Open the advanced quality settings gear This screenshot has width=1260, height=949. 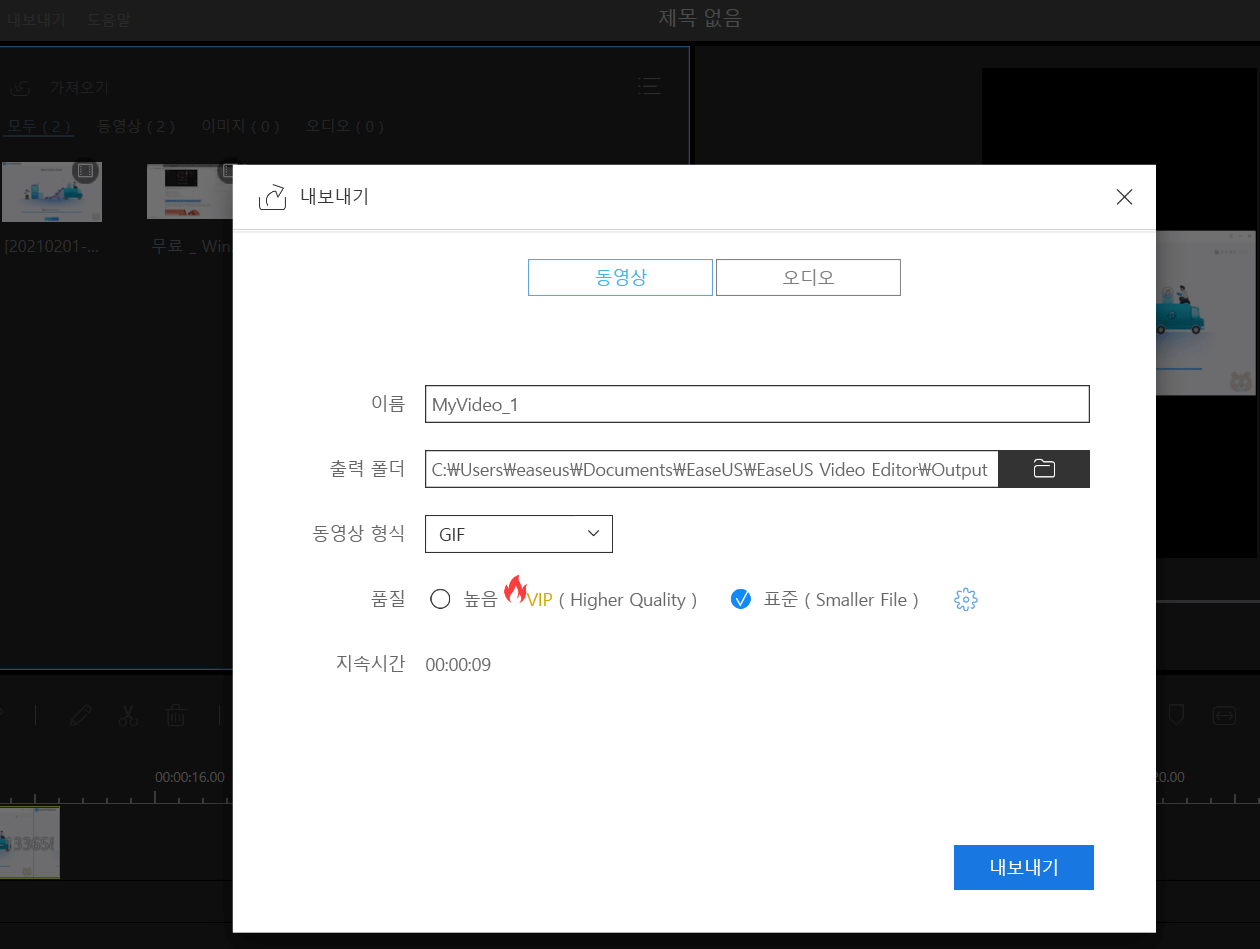click(964, 599)
